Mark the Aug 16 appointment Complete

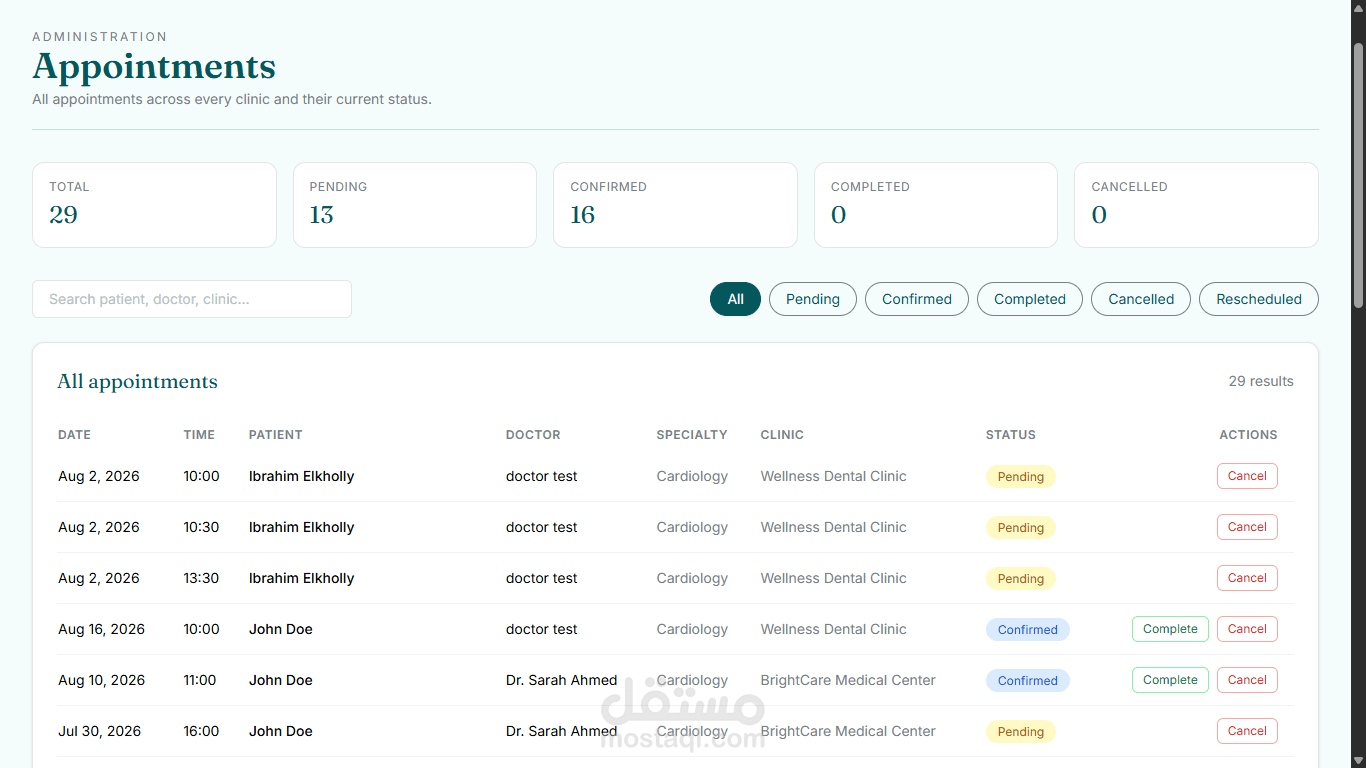[x=1170, y=629]
